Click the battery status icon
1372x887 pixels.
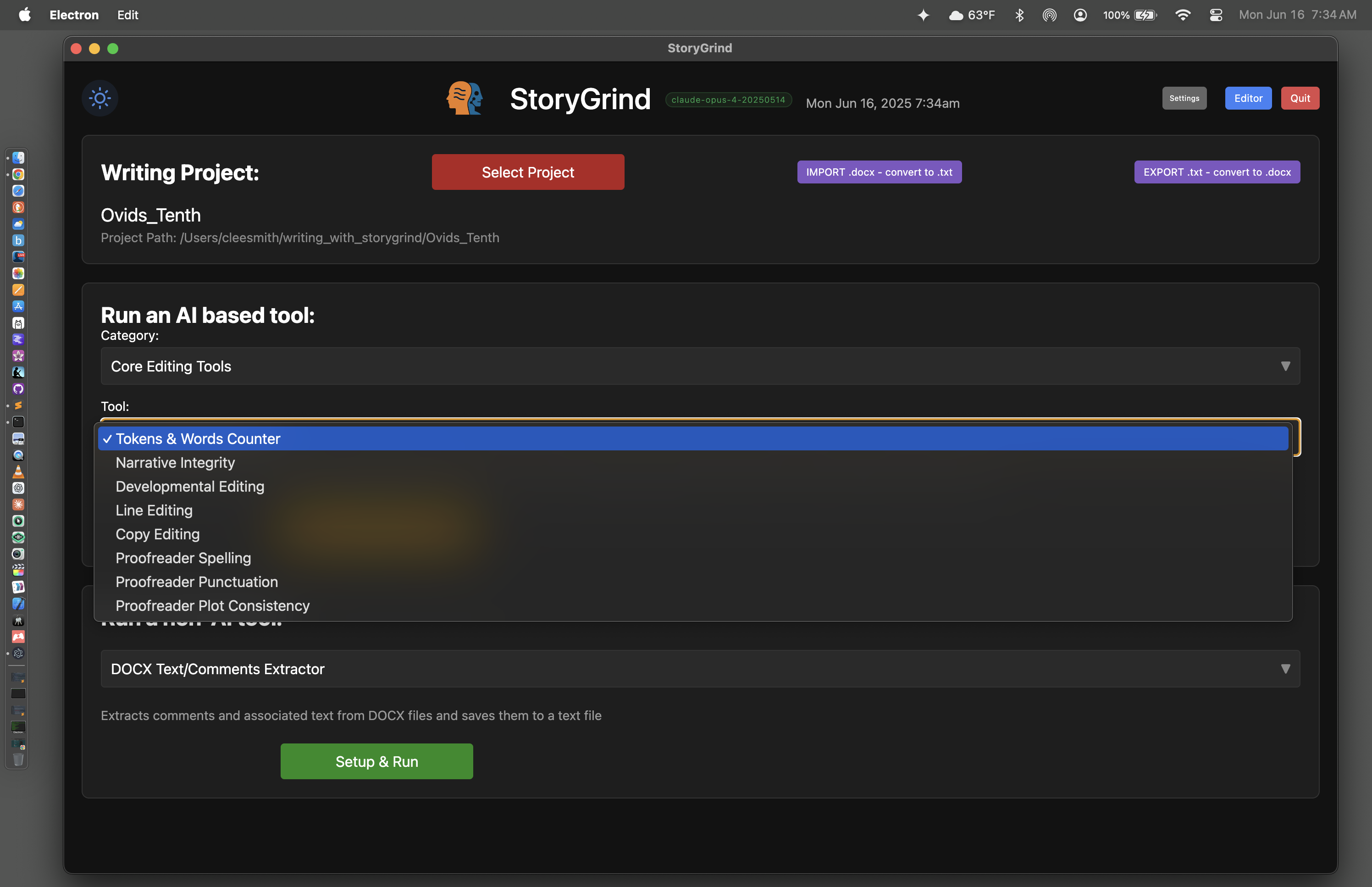(1129, 15)
